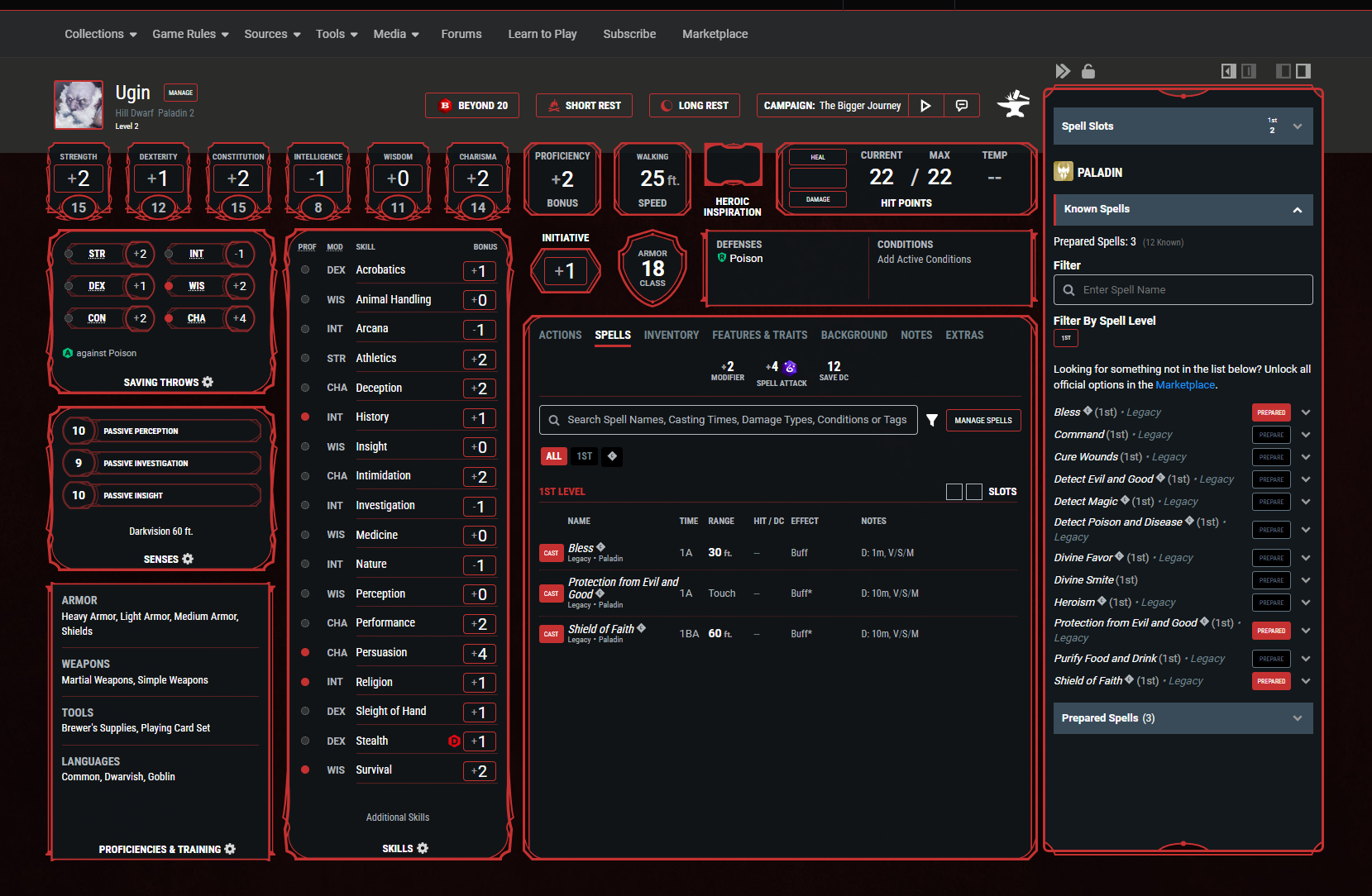Click the armor class shield showing 18
The image size is (1372, 896).
tap(653, 269)
